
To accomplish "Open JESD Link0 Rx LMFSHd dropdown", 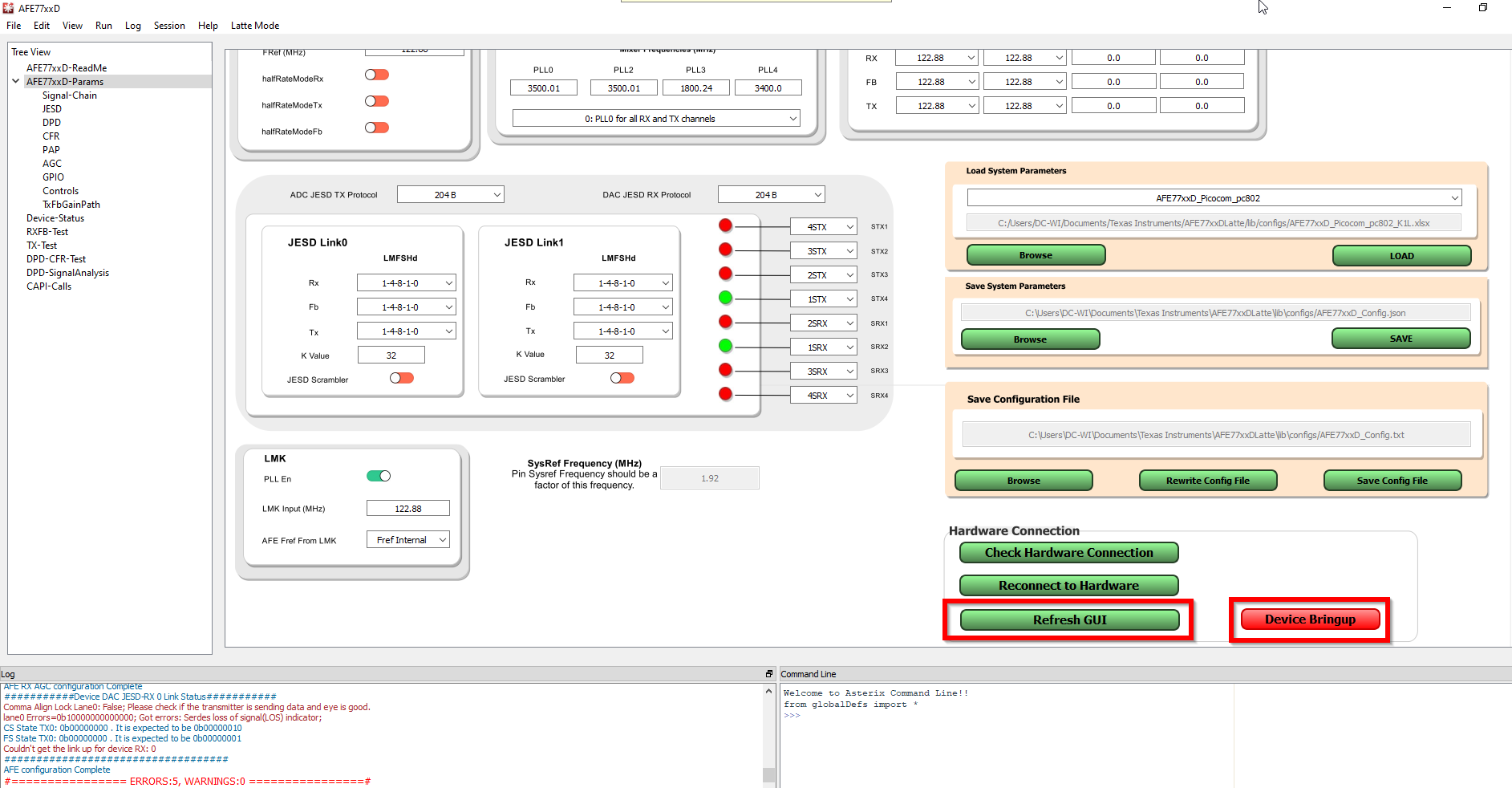I will tap(407, 283).
